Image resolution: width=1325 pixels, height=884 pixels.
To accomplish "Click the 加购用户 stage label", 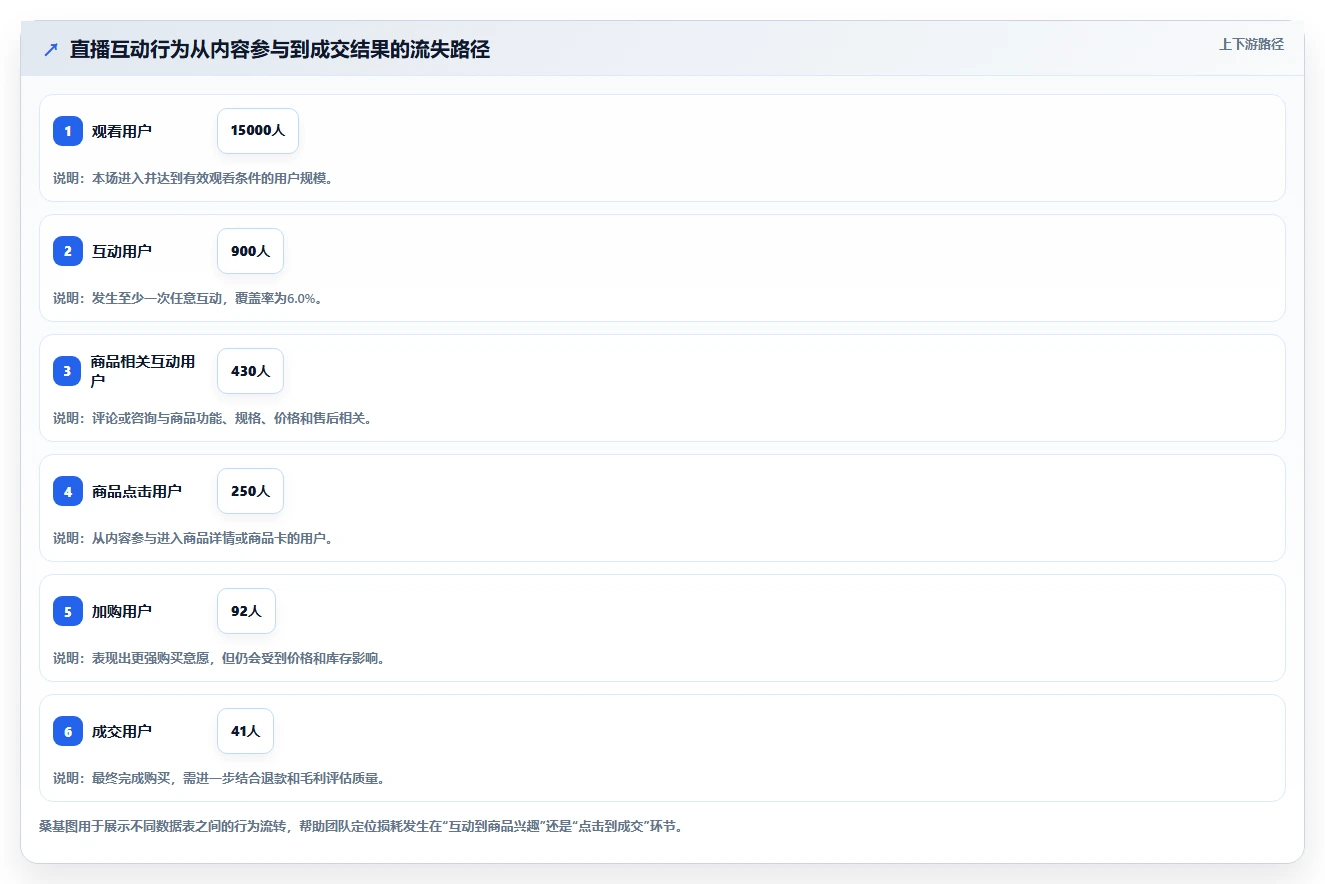I will pos(122,611).
